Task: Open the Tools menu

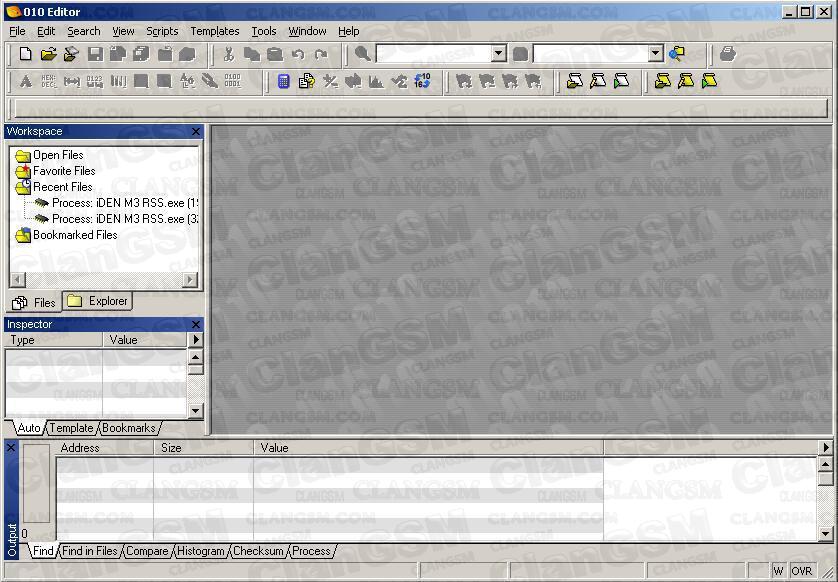Action: [264, 31]
